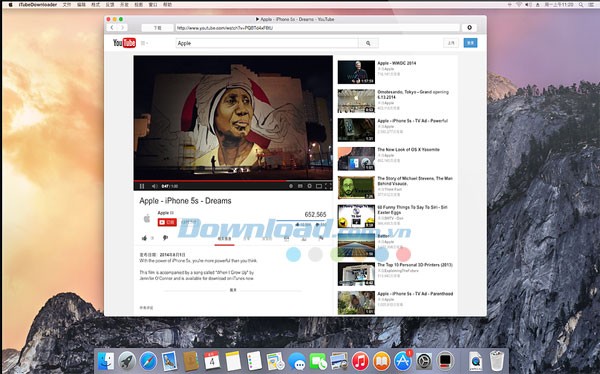Click the YouTube search magnifier button
This screenshot has height=374, width=600.
click(x=368, y=43)
